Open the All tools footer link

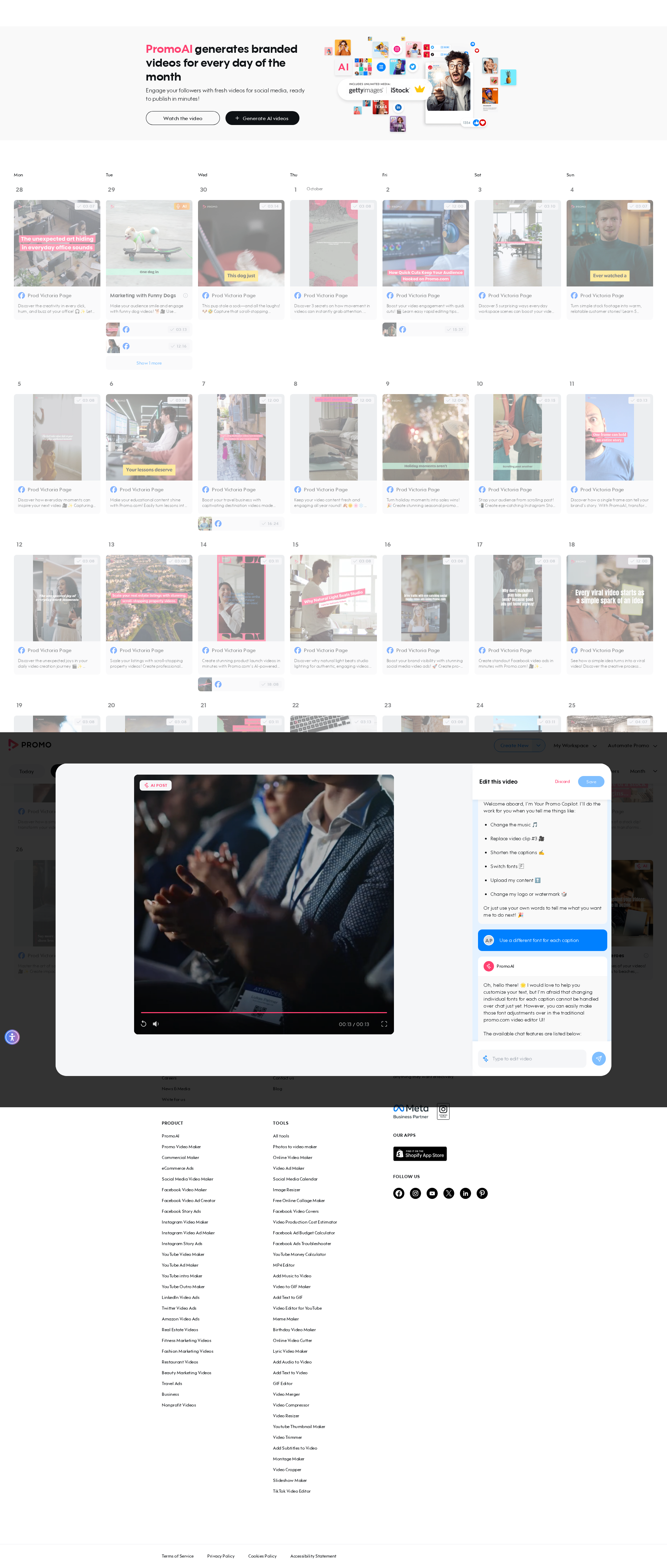[281, 1136]
